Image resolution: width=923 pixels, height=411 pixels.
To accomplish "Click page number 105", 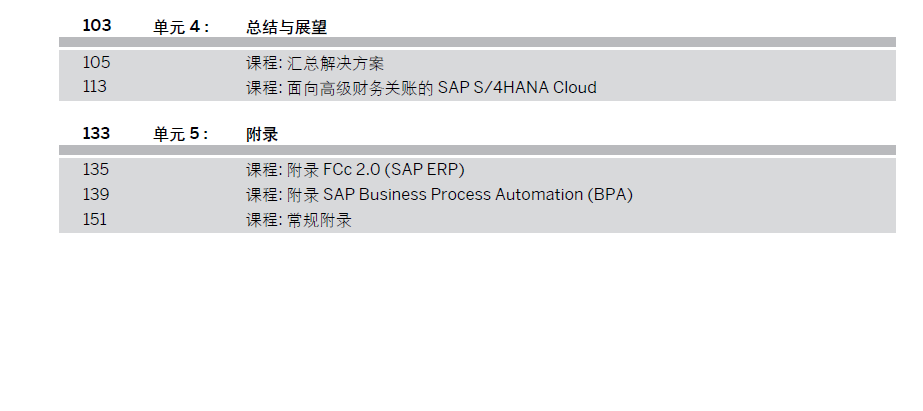I will (96, 63).
